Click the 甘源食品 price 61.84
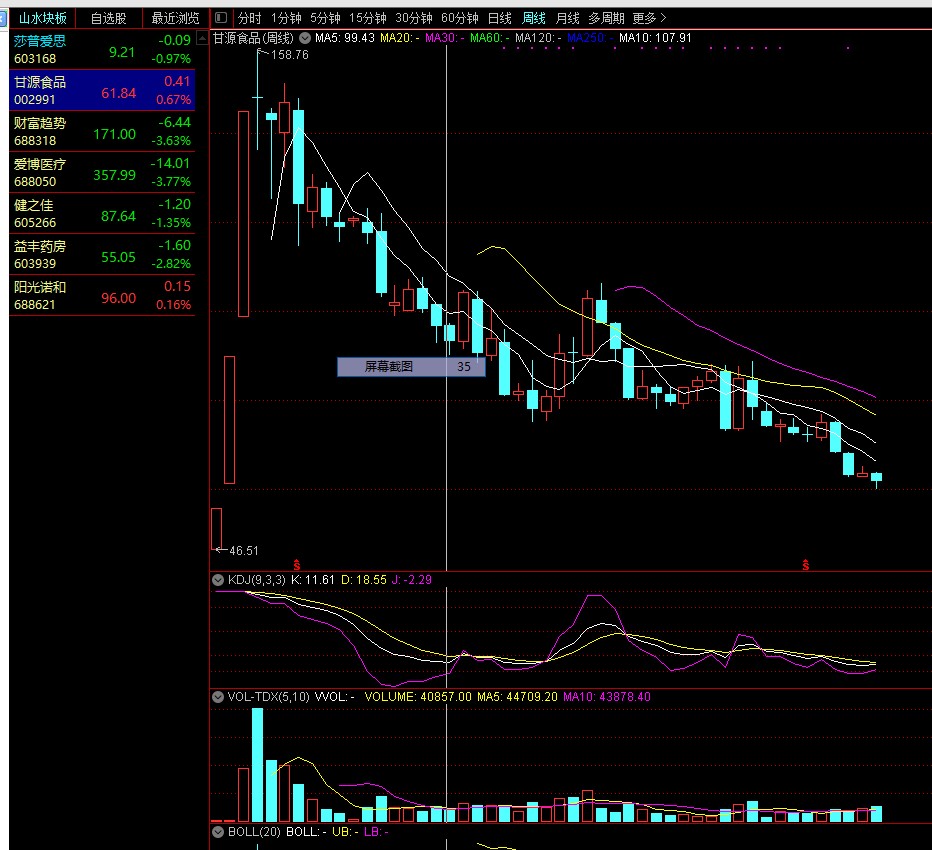932x850 pixels. 118,93
